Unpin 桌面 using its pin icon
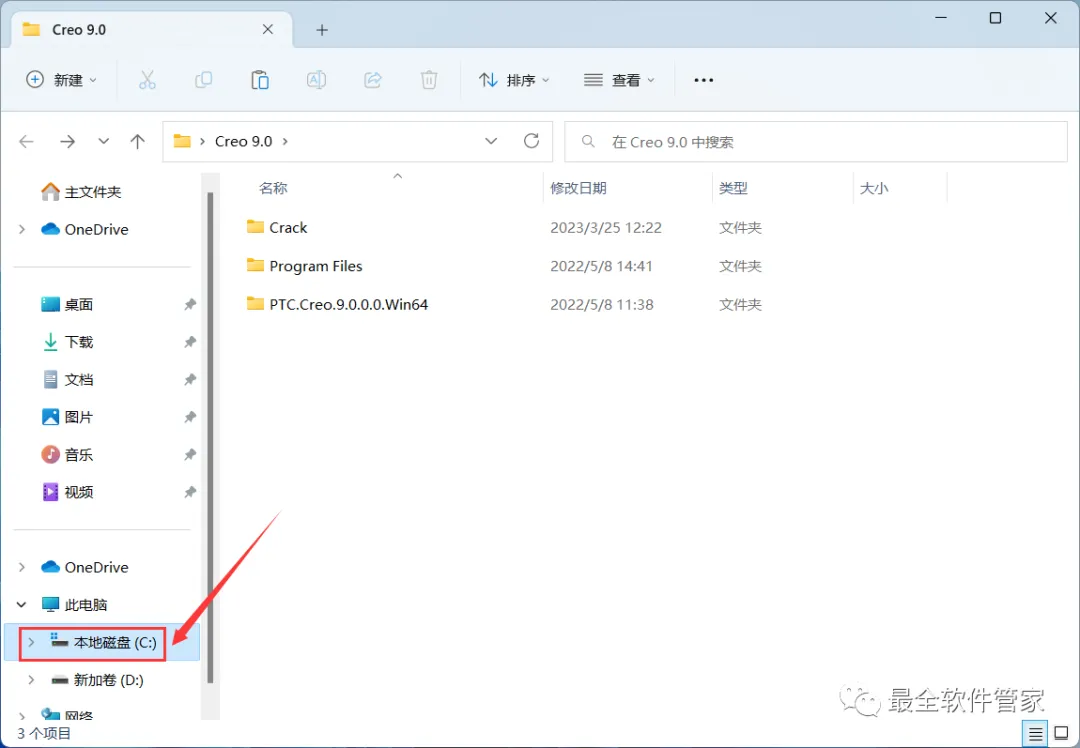This screenshot has width=1080, height=748. click(x=190, y=304)
